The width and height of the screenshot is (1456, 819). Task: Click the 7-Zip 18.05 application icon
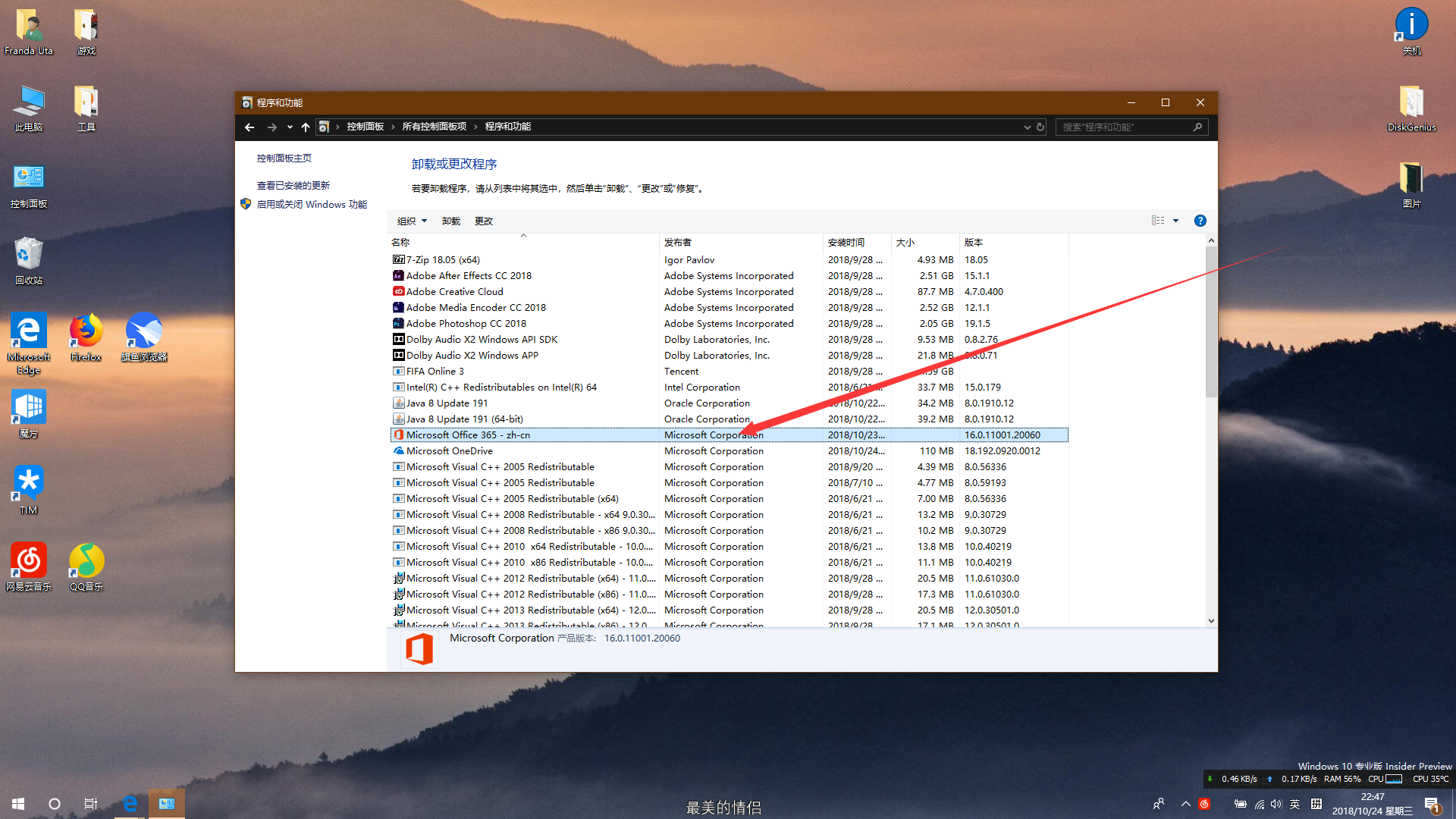(397, 259)
